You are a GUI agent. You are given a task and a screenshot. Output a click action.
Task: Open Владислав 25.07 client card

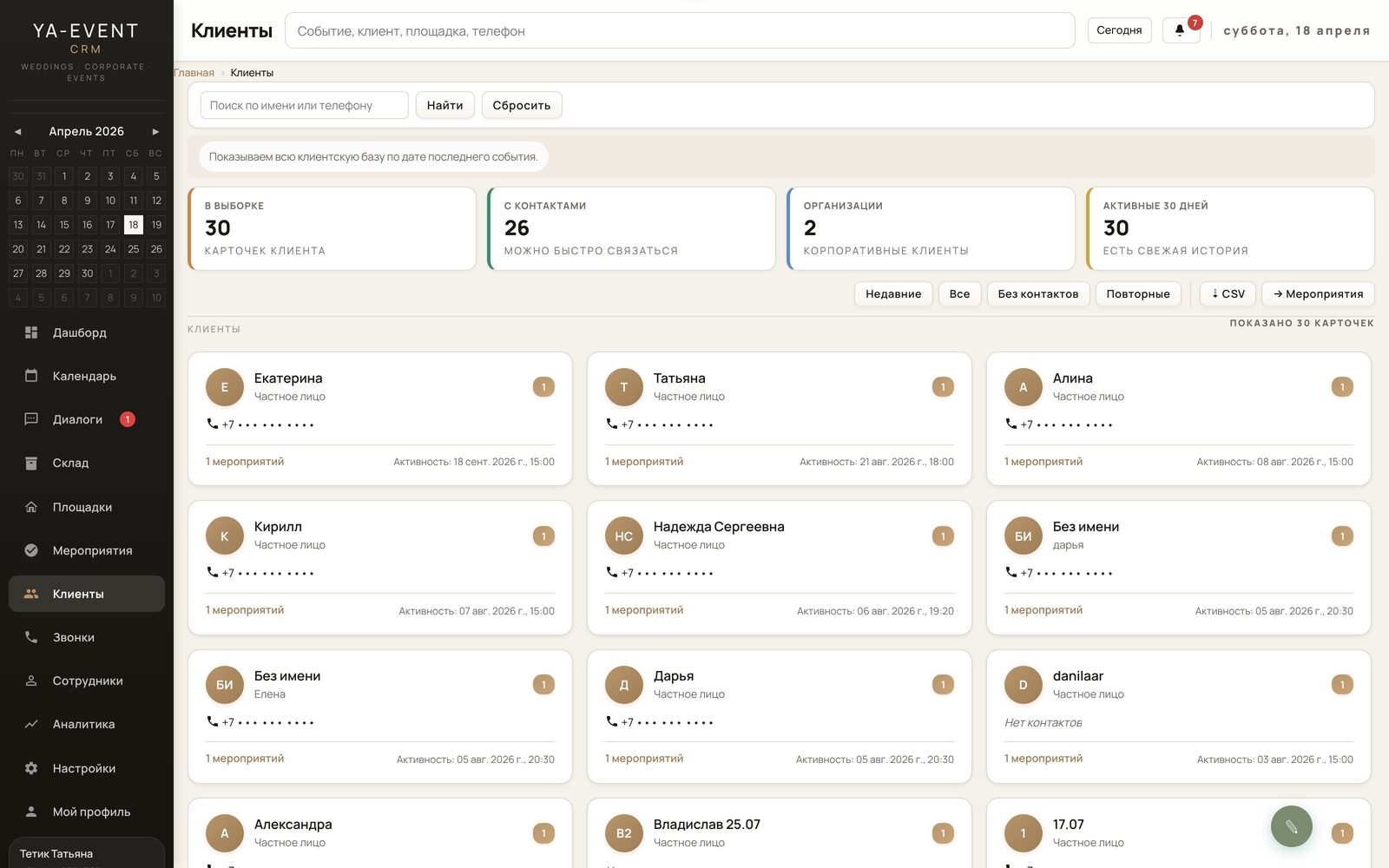780,833
